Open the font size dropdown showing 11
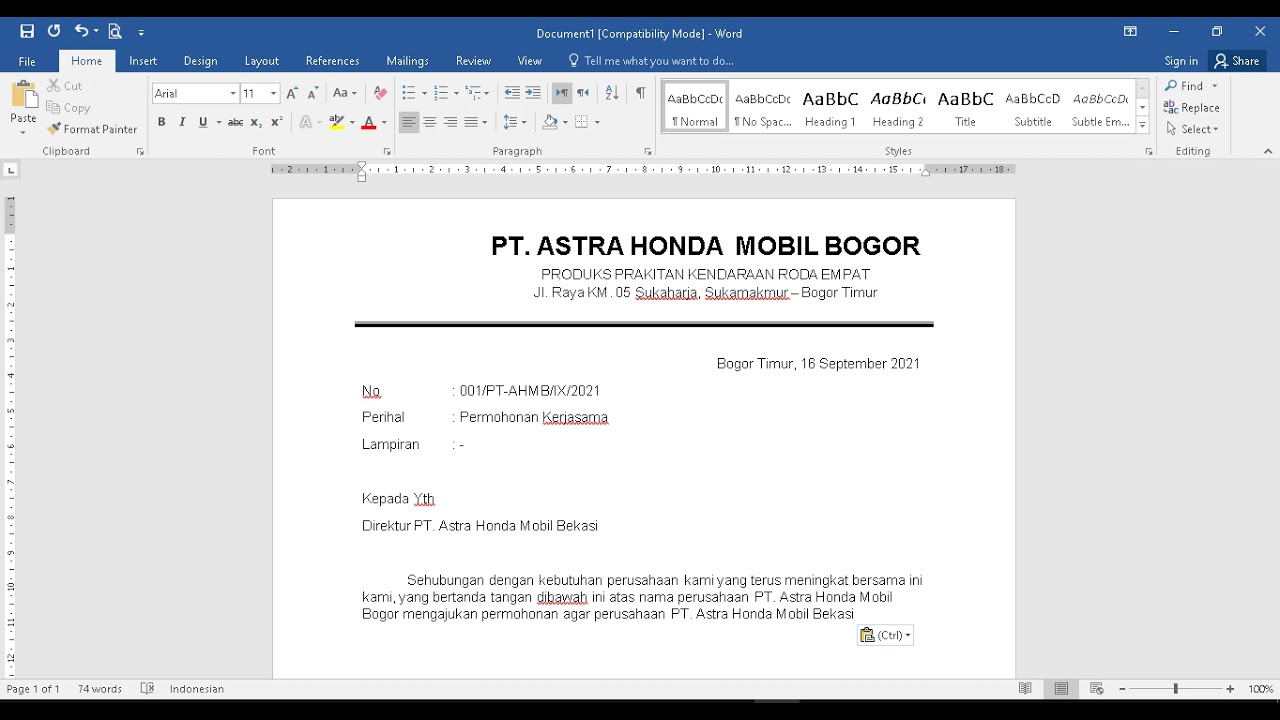The image size is (1280, 720). pyautogui.click(x=274, y=94)
